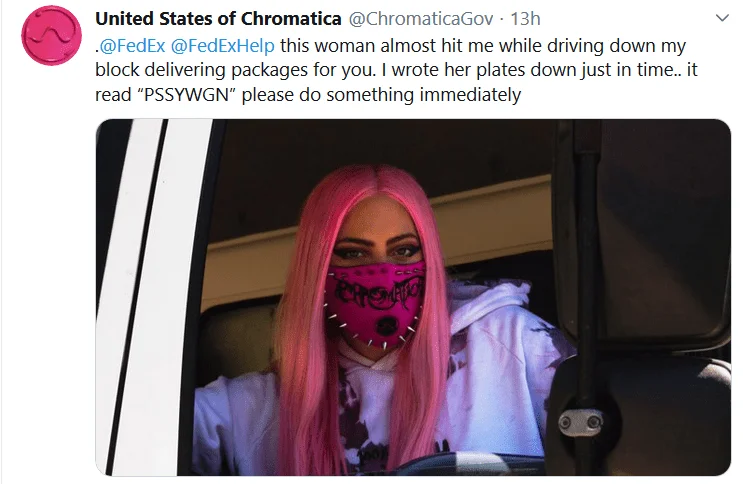Open the tweet's more actions down-arrow
Image resolution: width=743 pixels, height=484 pixels.
point(722,18)
